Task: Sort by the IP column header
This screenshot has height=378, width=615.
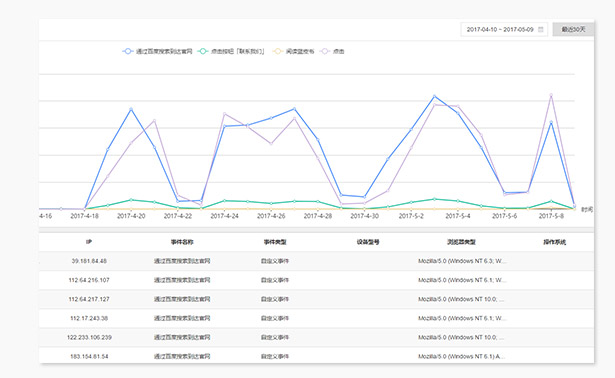Action: 89,242
